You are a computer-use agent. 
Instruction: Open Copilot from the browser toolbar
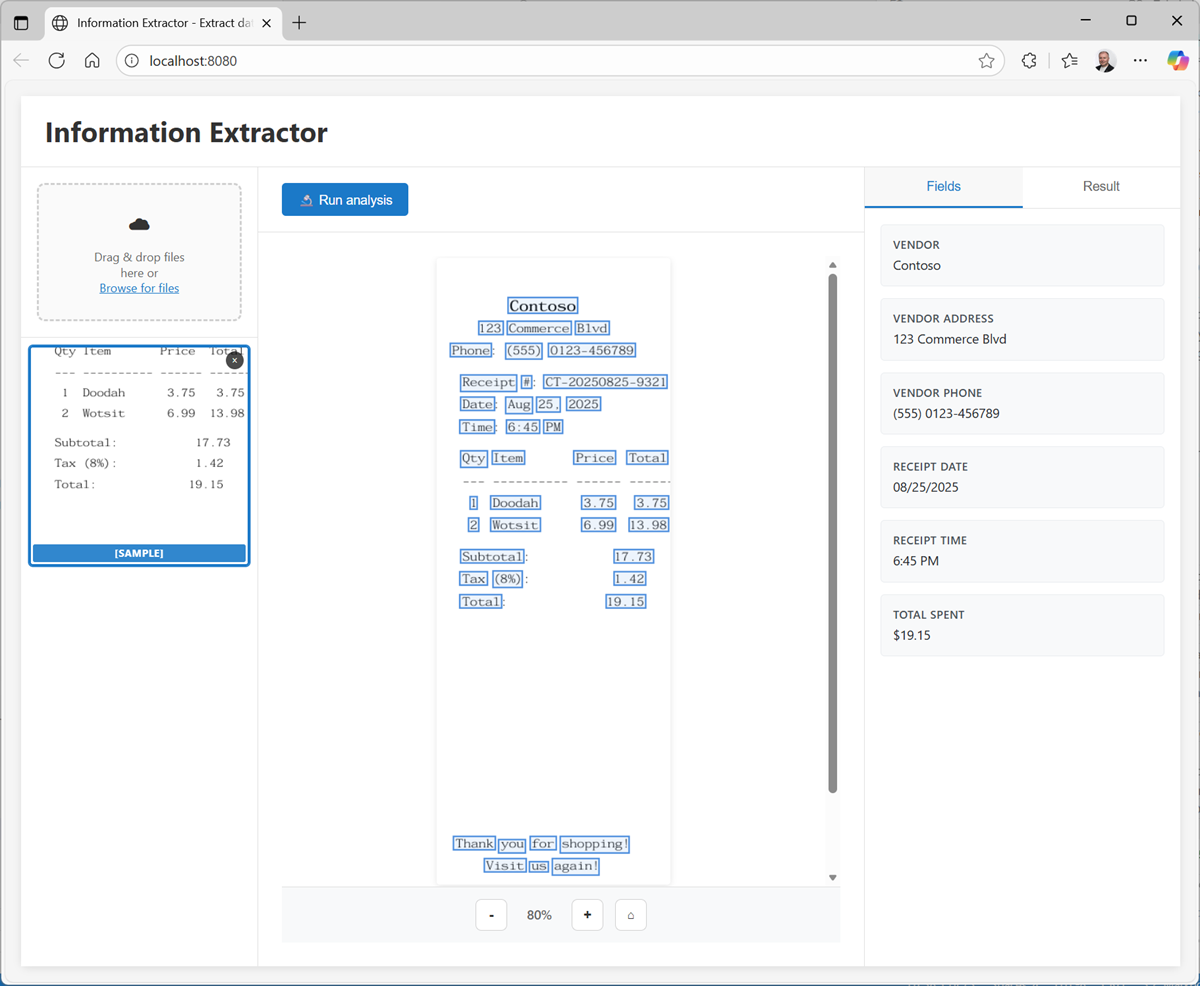1177,60
